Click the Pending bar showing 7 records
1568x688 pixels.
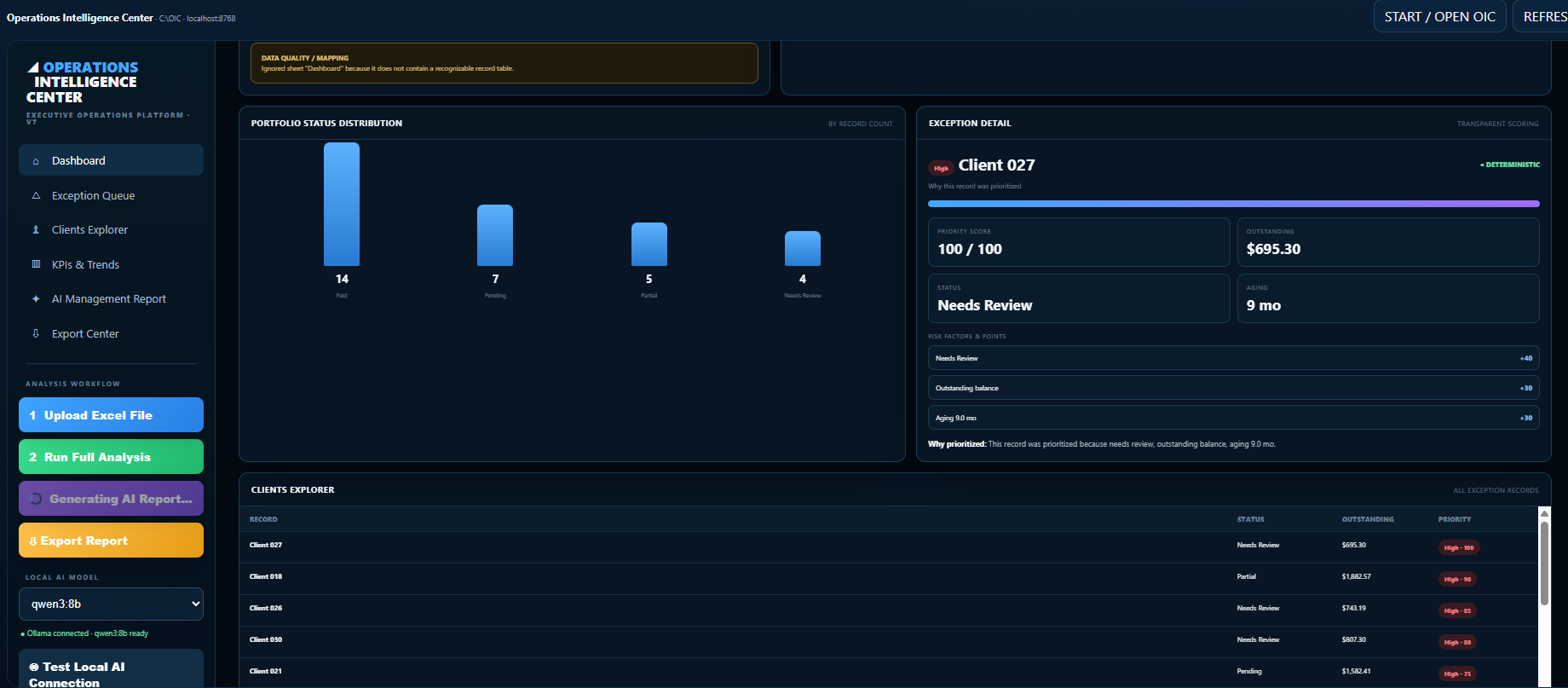pos(495,235)
